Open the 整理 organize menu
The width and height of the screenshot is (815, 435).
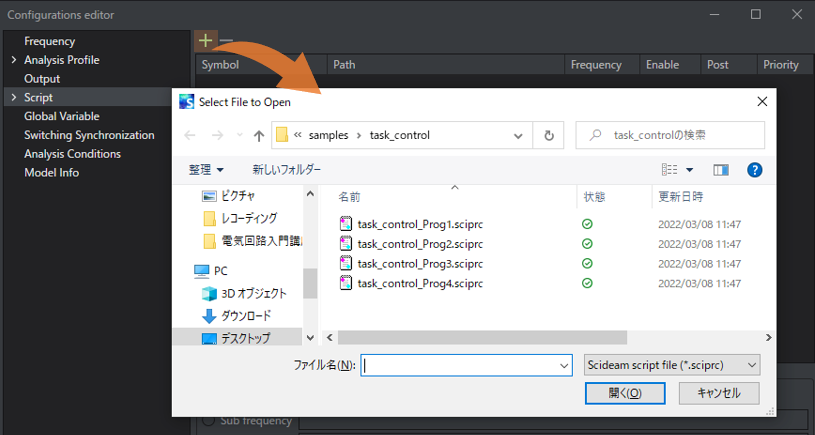click(206, 169)
